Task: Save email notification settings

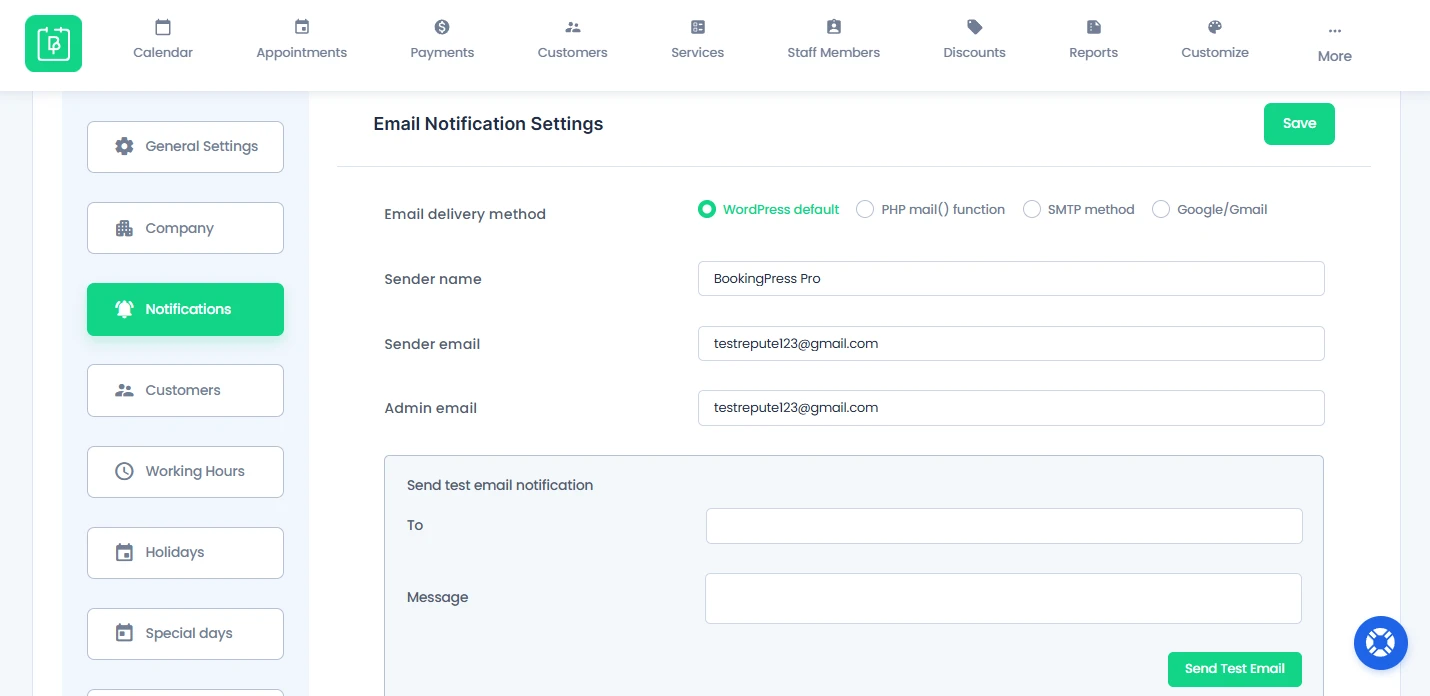Action: 1299,124
